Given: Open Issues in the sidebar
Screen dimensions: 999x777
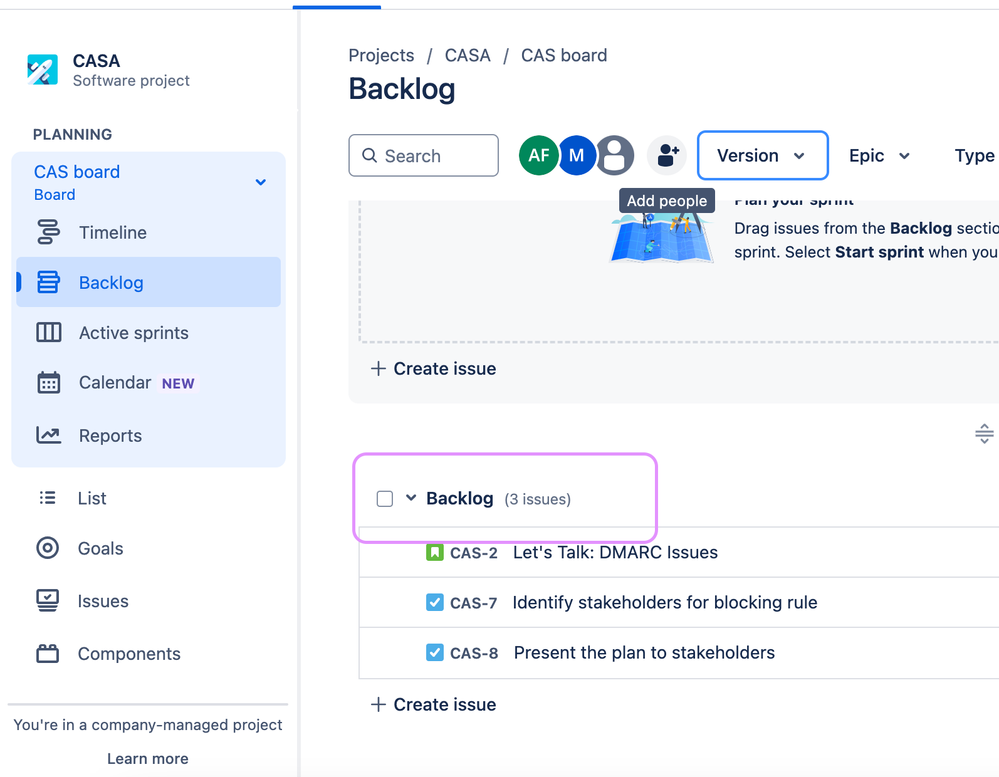Looking at the screenshot, I should tap(148, 601).
